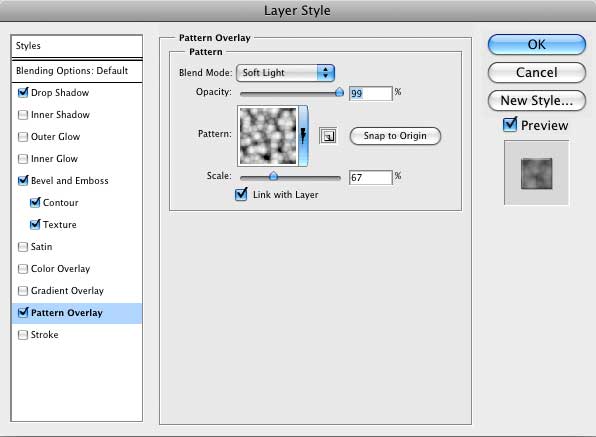Click the layer style preview swatch
This screenshot has width=596, height=437.
click(536, 173)
